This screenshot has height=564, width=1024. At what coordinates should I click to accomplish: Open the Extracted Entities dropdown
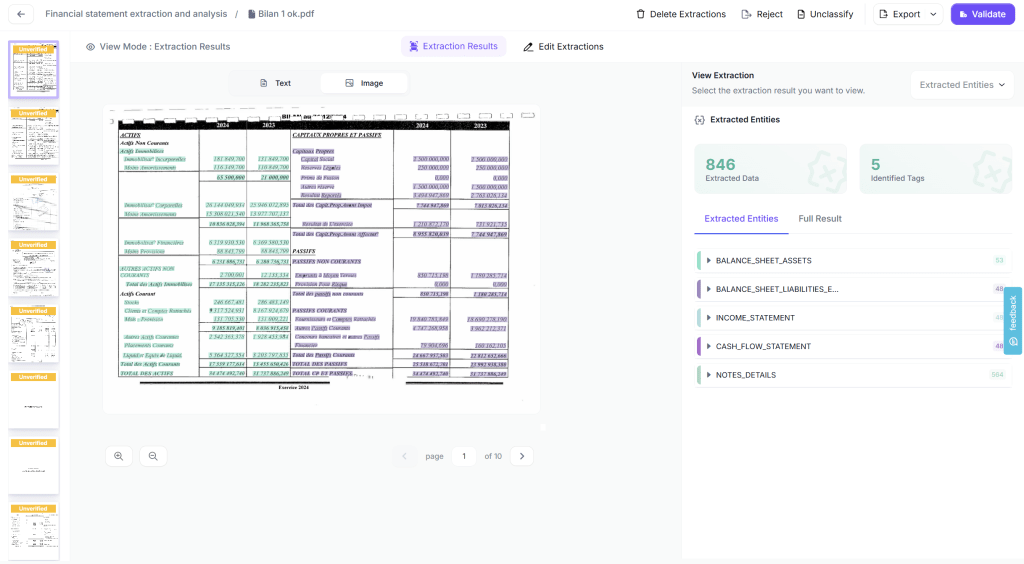pos(962,85)
